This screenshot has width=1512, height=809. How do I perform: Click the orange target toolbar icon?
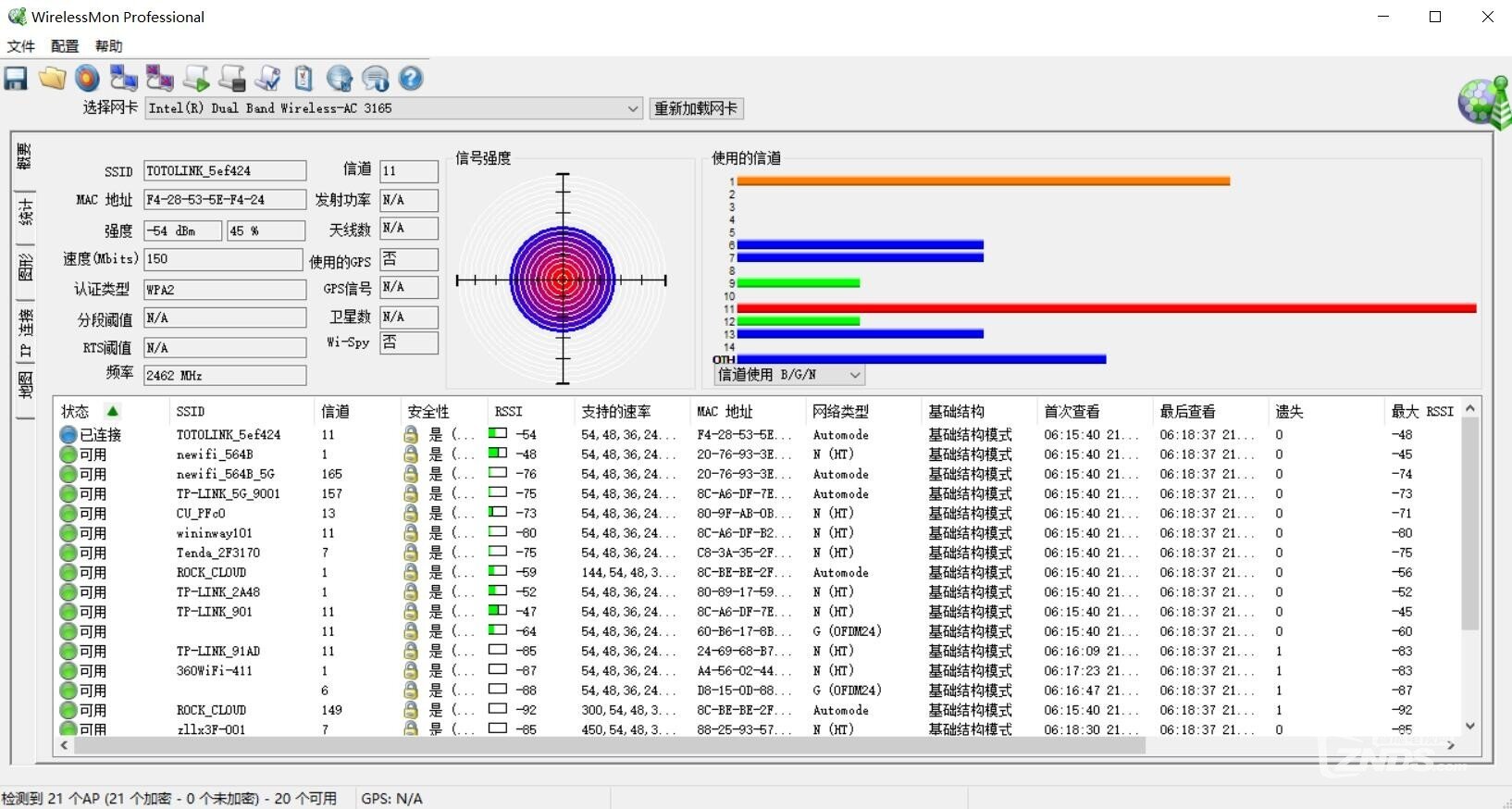coord(87,79)
